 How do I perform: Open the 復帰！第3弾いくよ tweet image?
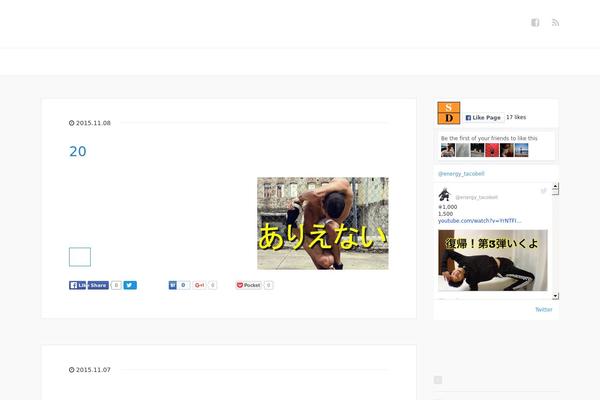493,260
